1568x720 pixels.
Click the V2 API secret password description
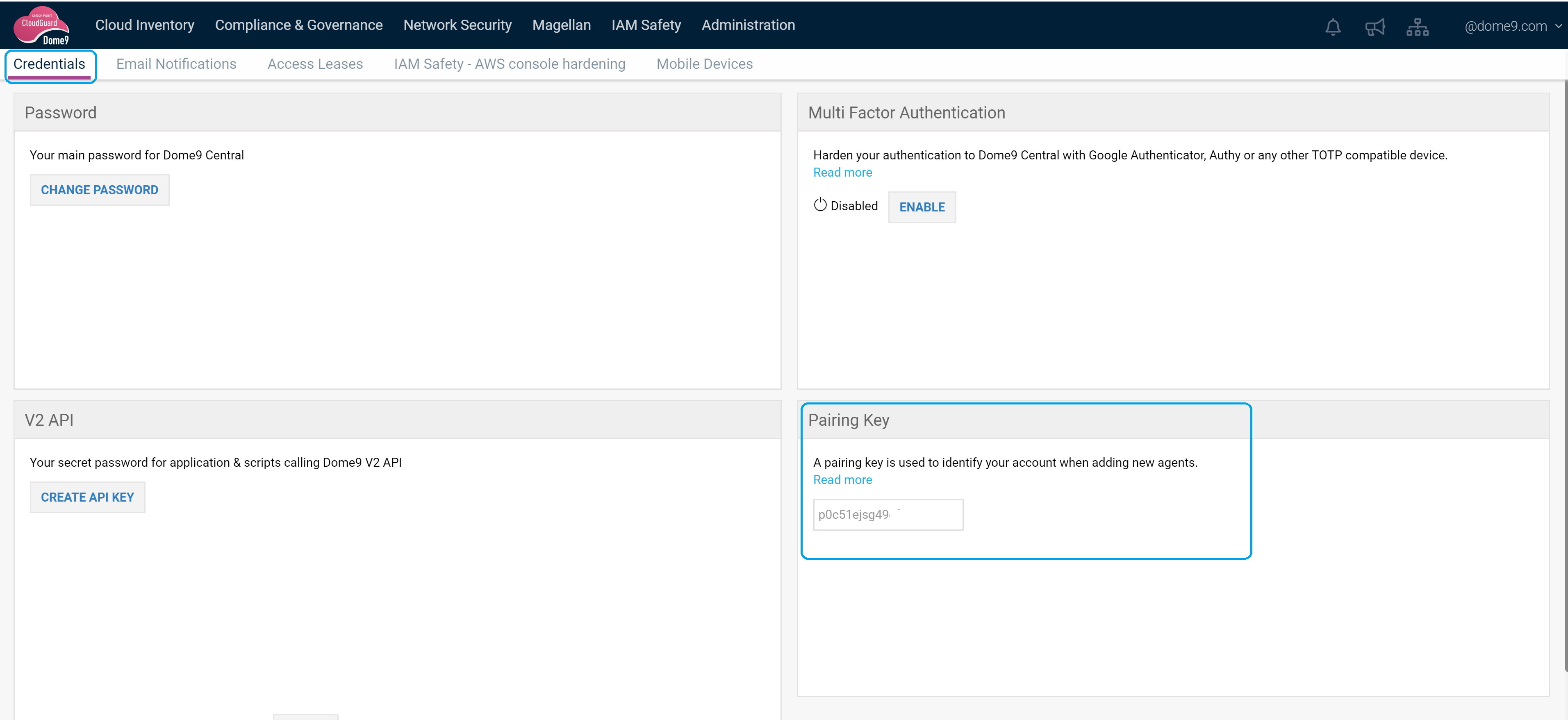(216, 463)
